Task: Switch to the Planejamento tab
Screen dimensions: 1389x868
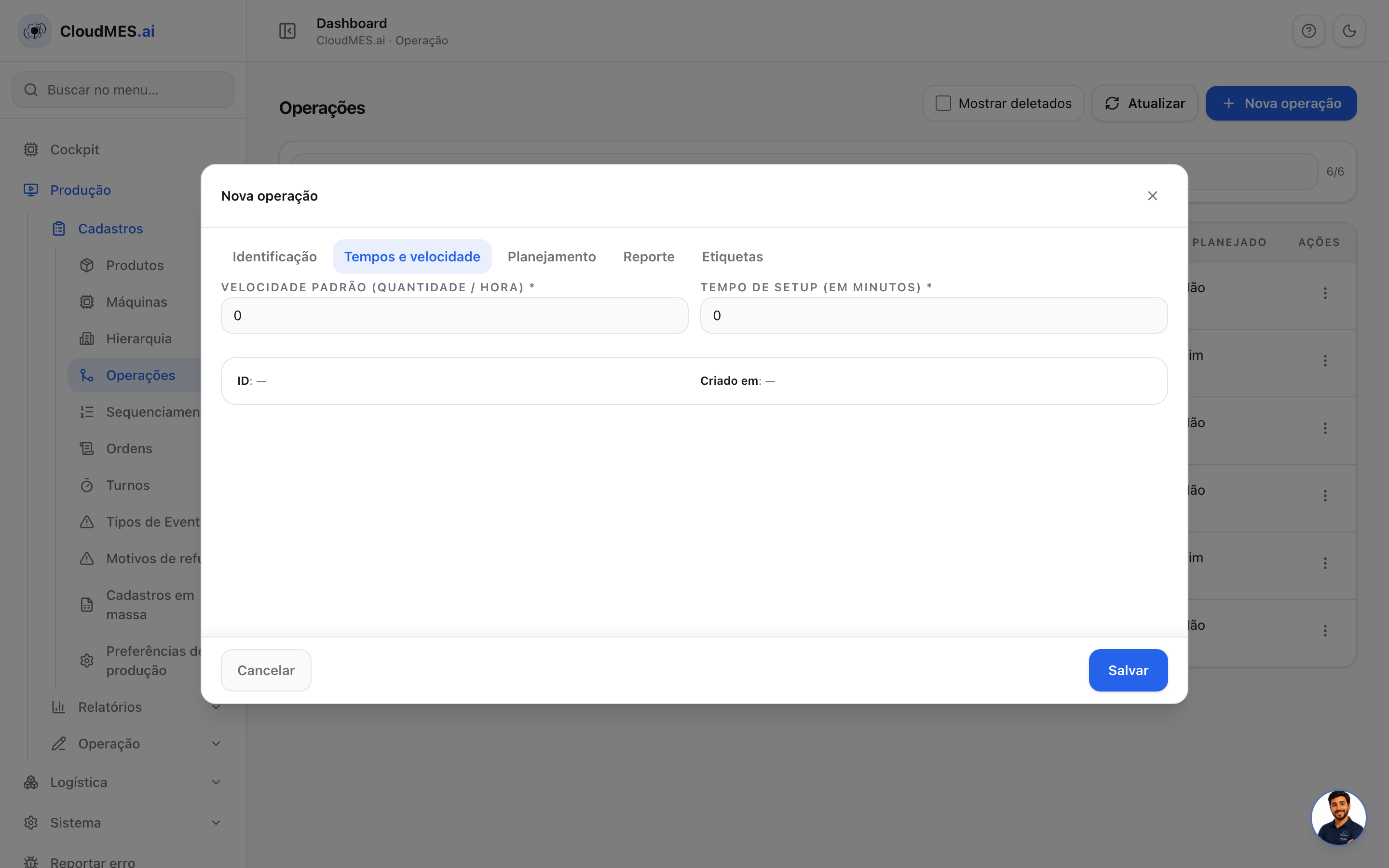Action: point(552,257)
